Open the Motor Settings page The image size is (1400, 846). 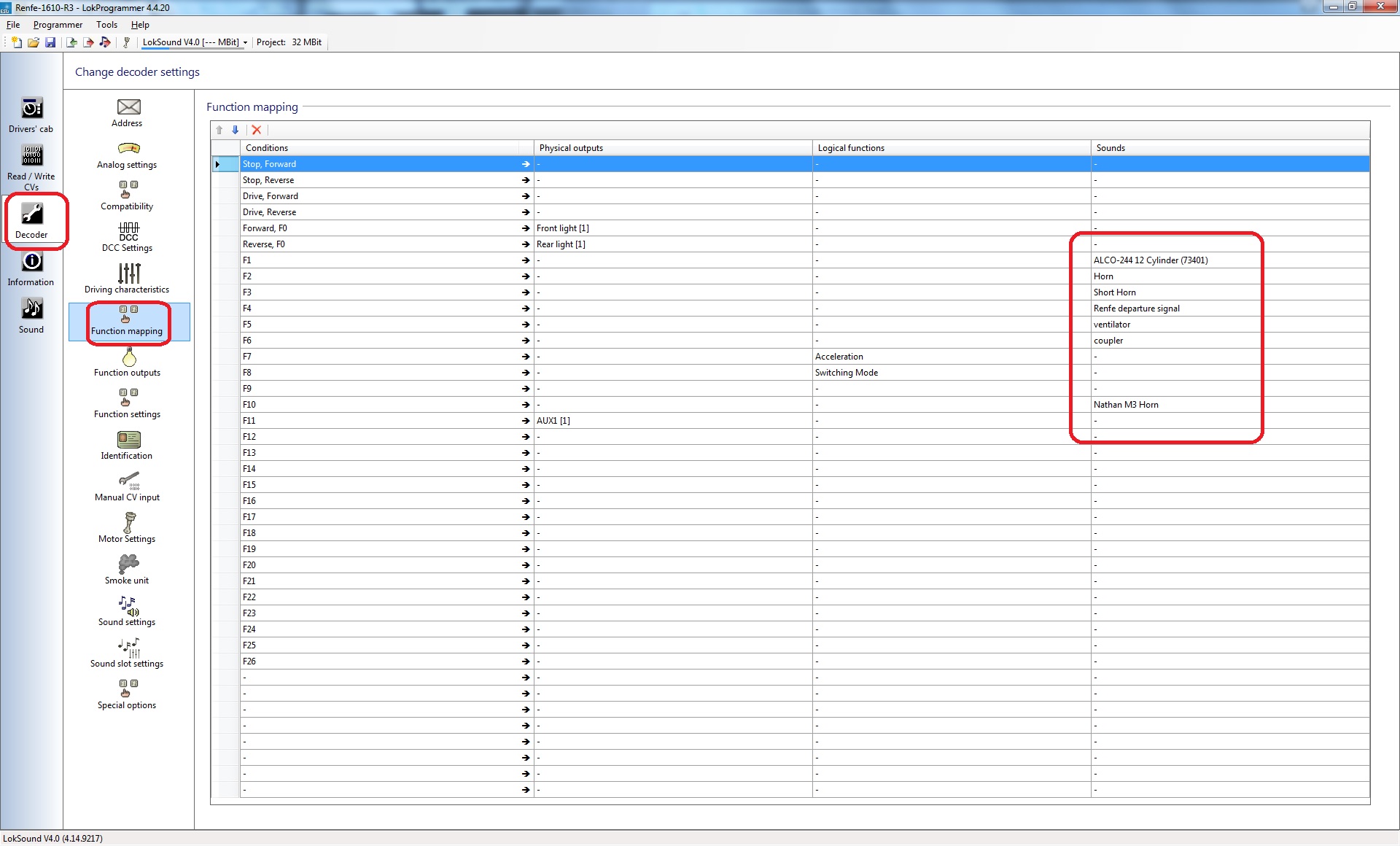pyautogui.click(x=128, y=529)
